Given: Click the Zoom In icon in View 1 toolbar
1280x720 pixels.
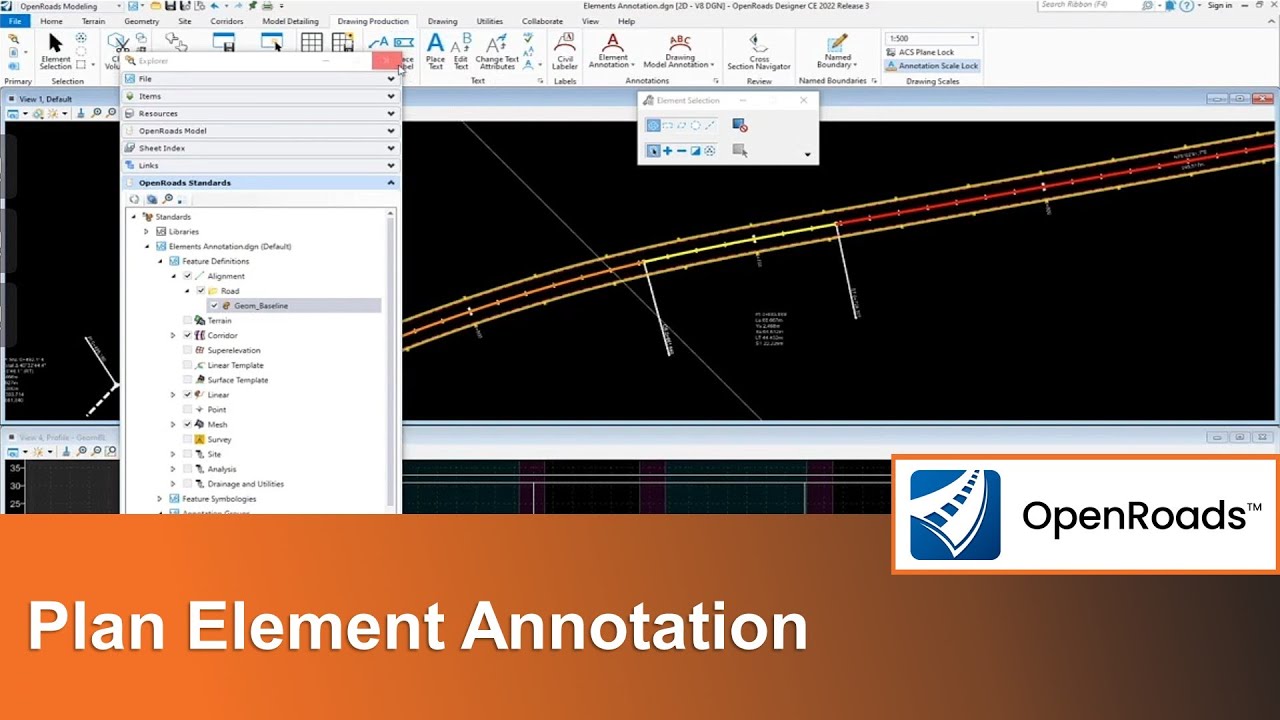Looking at the screenshot, I should tap(97, 114).
